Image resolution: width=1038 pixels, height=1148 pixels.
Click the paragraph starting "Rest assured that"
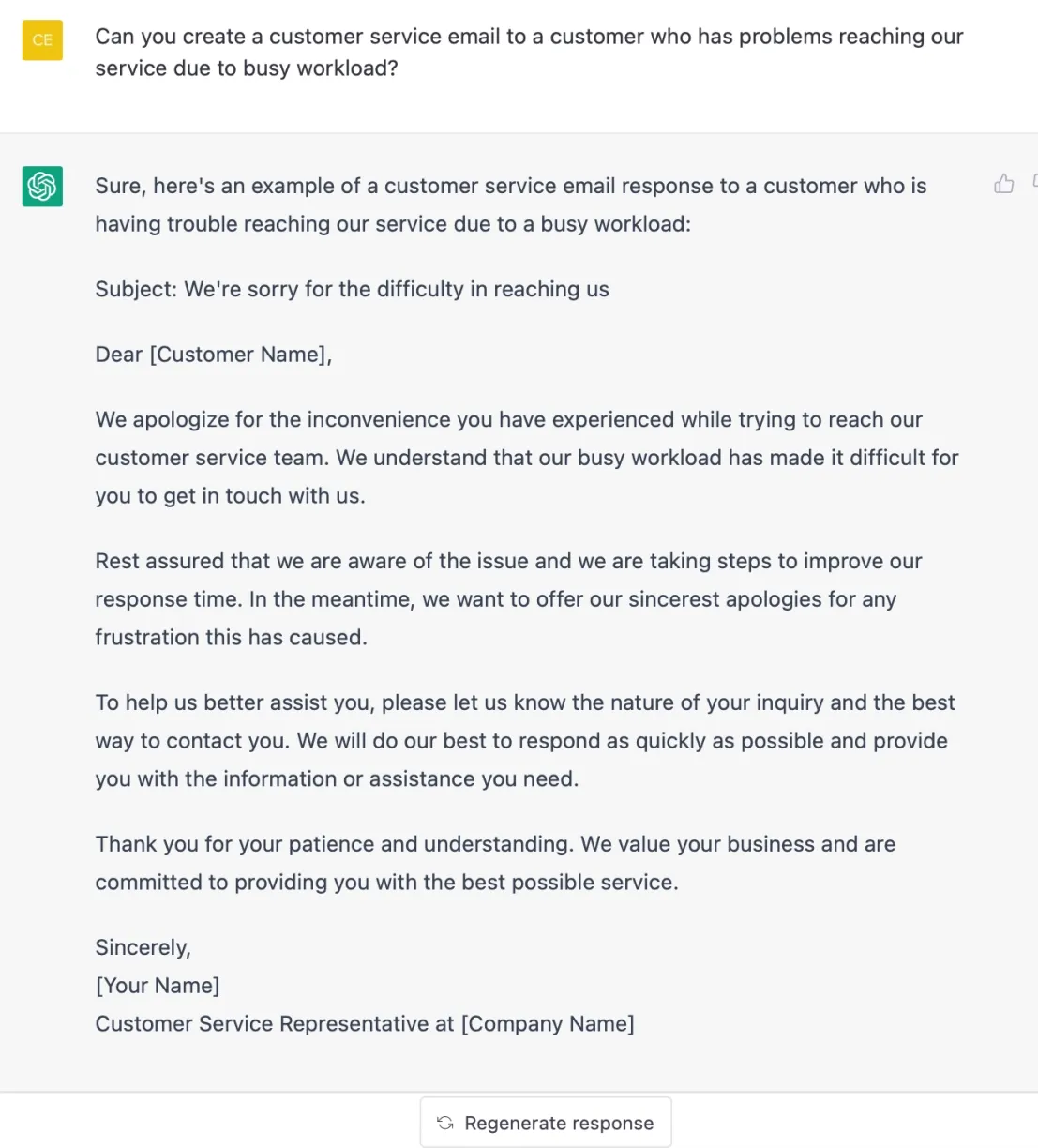tap(508, 598)
